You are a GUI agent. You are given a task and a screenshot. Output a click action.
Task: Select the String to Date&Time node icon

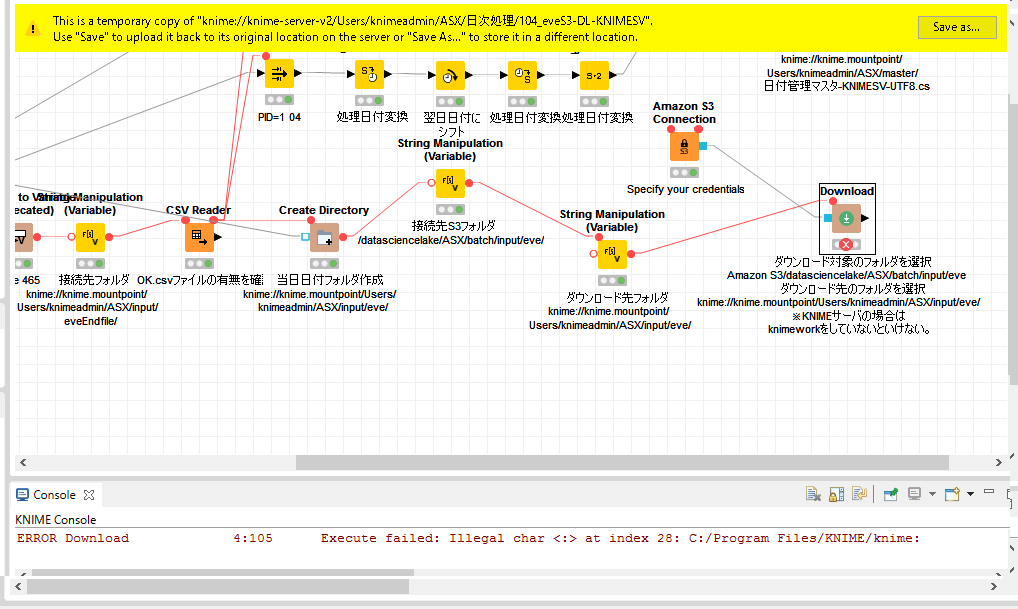(x=369, y=74)
